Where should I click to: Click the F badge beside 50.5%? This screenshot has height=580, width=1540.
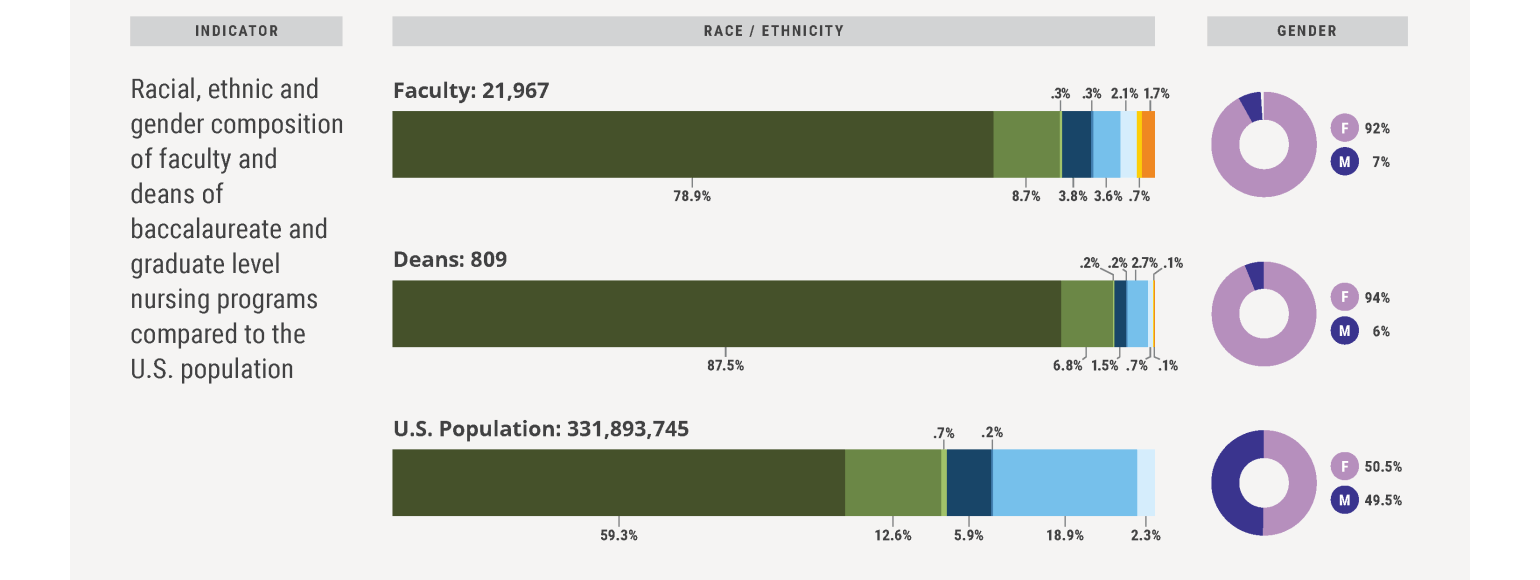pyautogui.click(x=1344, y=466)
